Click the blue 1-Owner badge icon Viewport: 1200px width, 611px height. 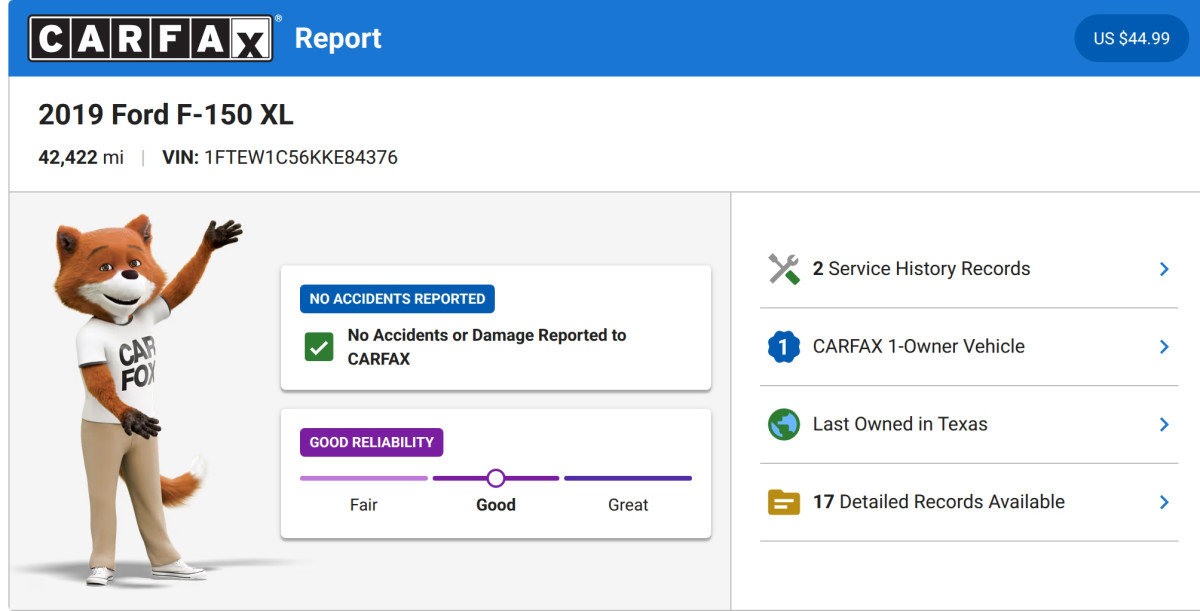pos(784,347)
